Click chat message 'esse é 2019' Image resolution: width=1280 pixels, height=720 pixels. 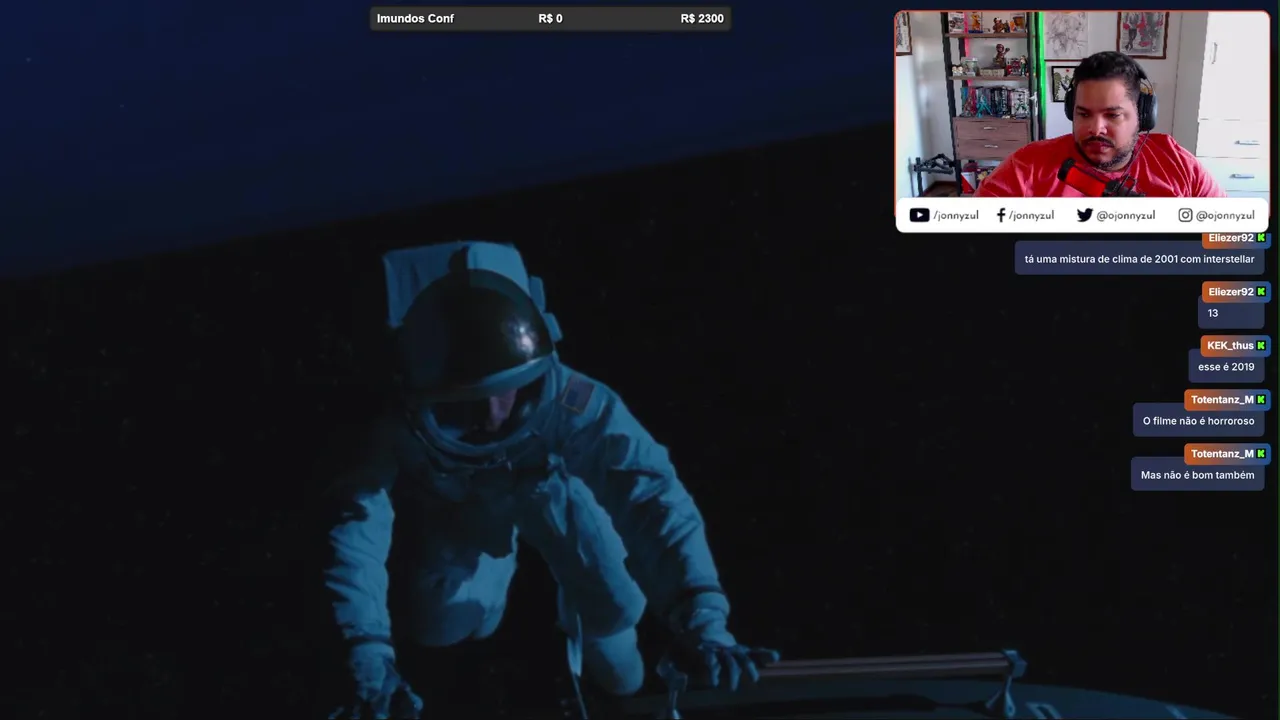click(x=1226, y=367)
